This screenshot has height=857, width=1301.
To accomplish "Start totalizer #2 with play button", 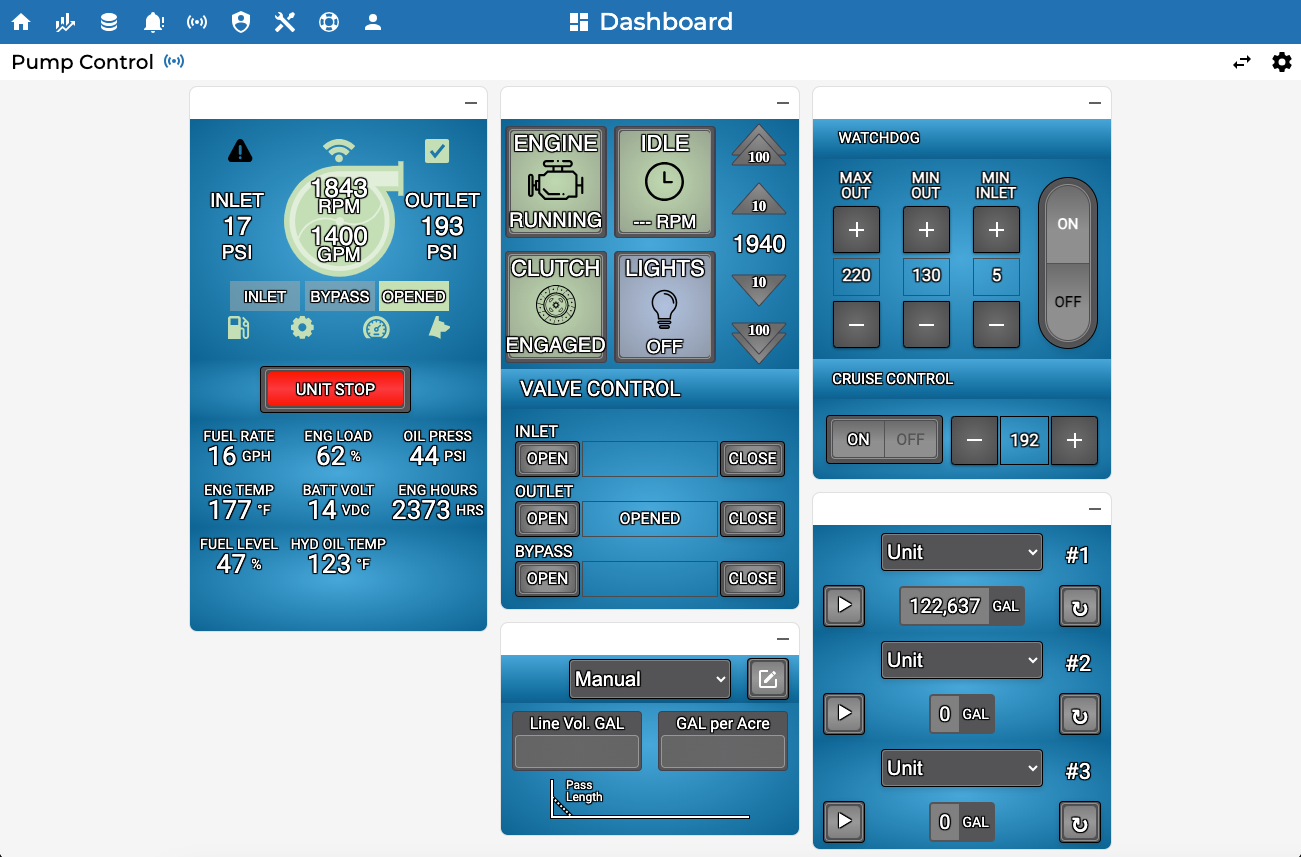I will pos(844,714).
